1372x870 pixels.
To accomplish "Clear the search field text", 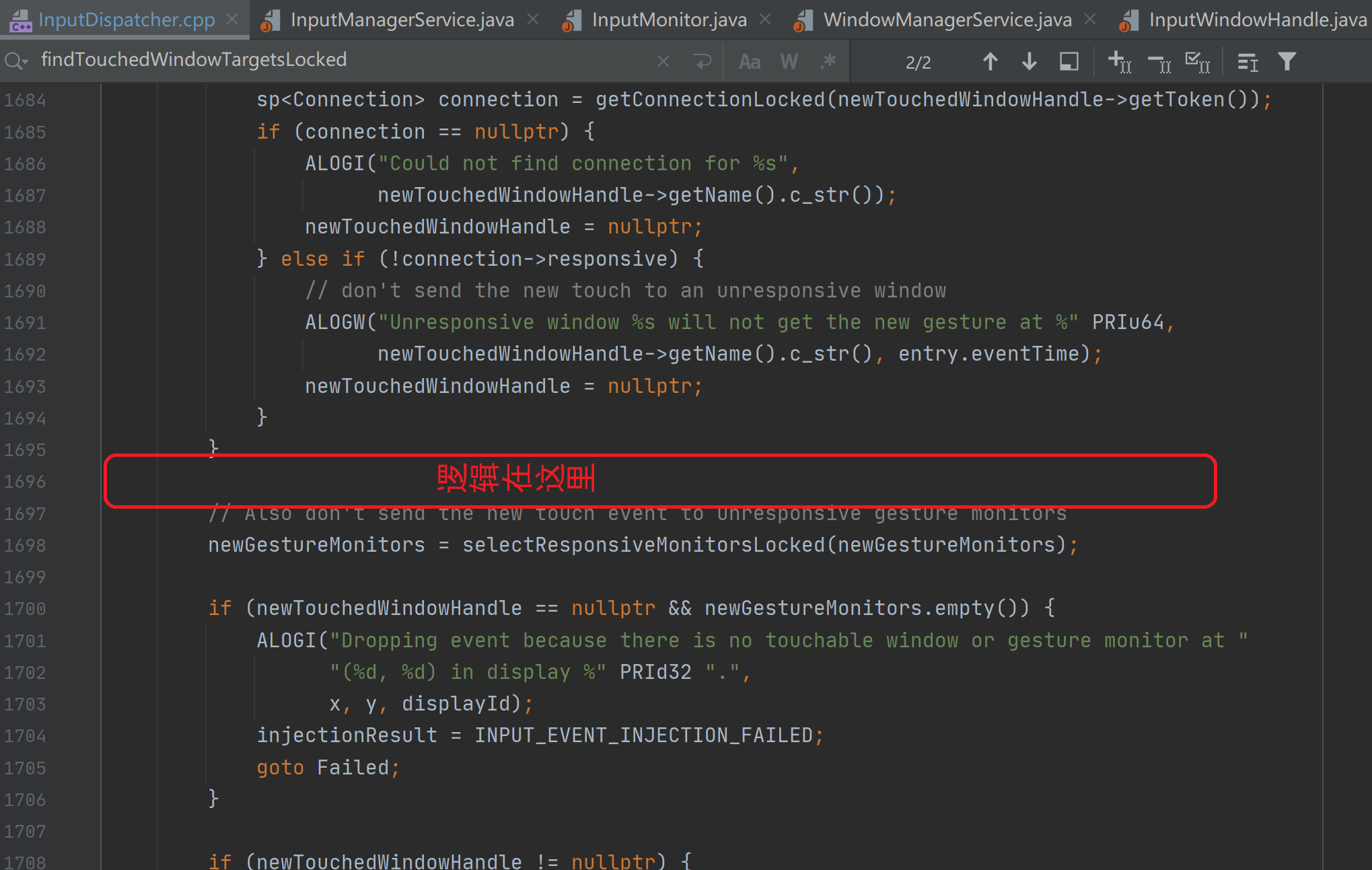I will 663,62.
